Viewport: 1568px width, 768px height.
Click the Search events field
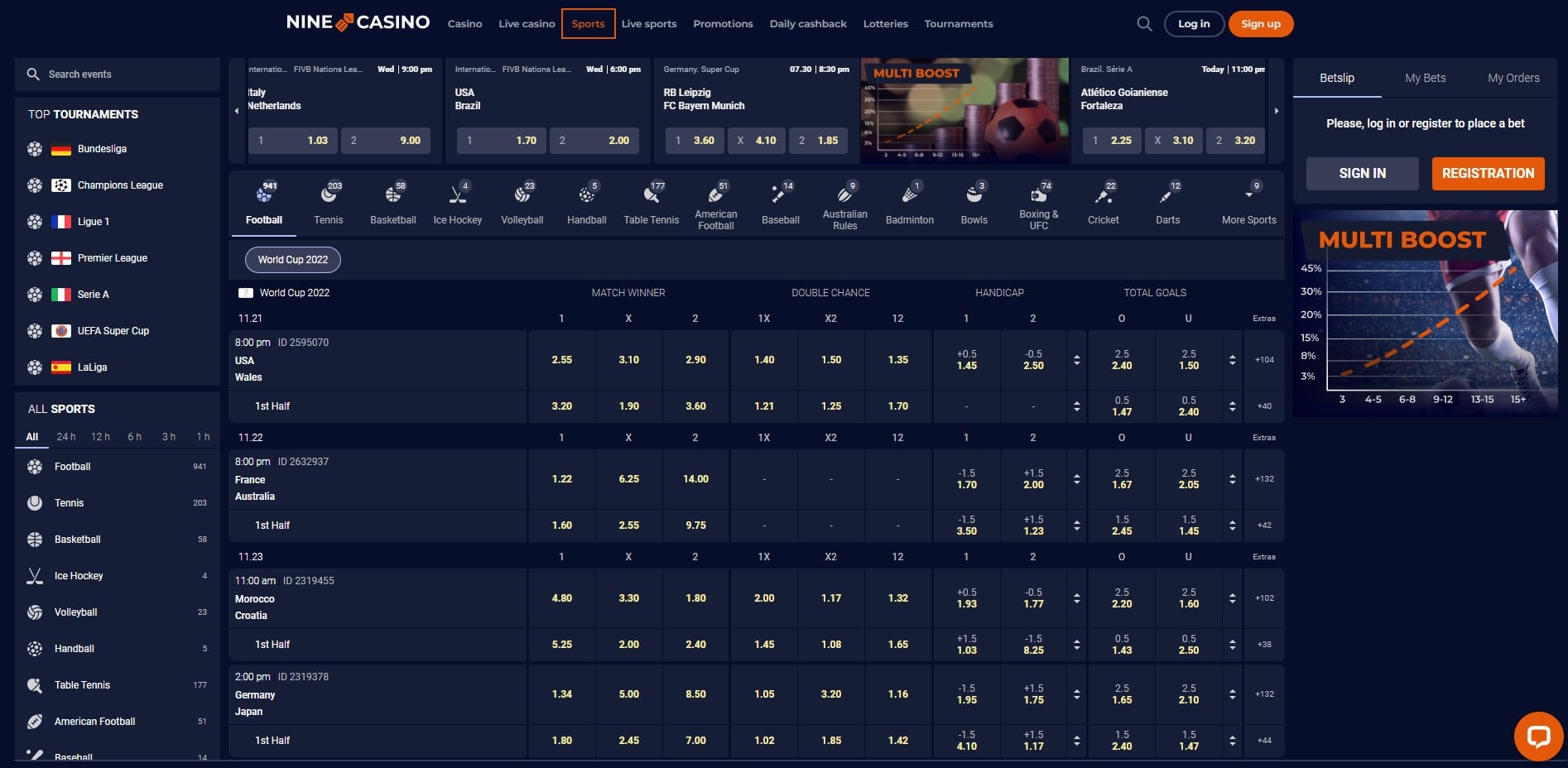click(118, 74)
